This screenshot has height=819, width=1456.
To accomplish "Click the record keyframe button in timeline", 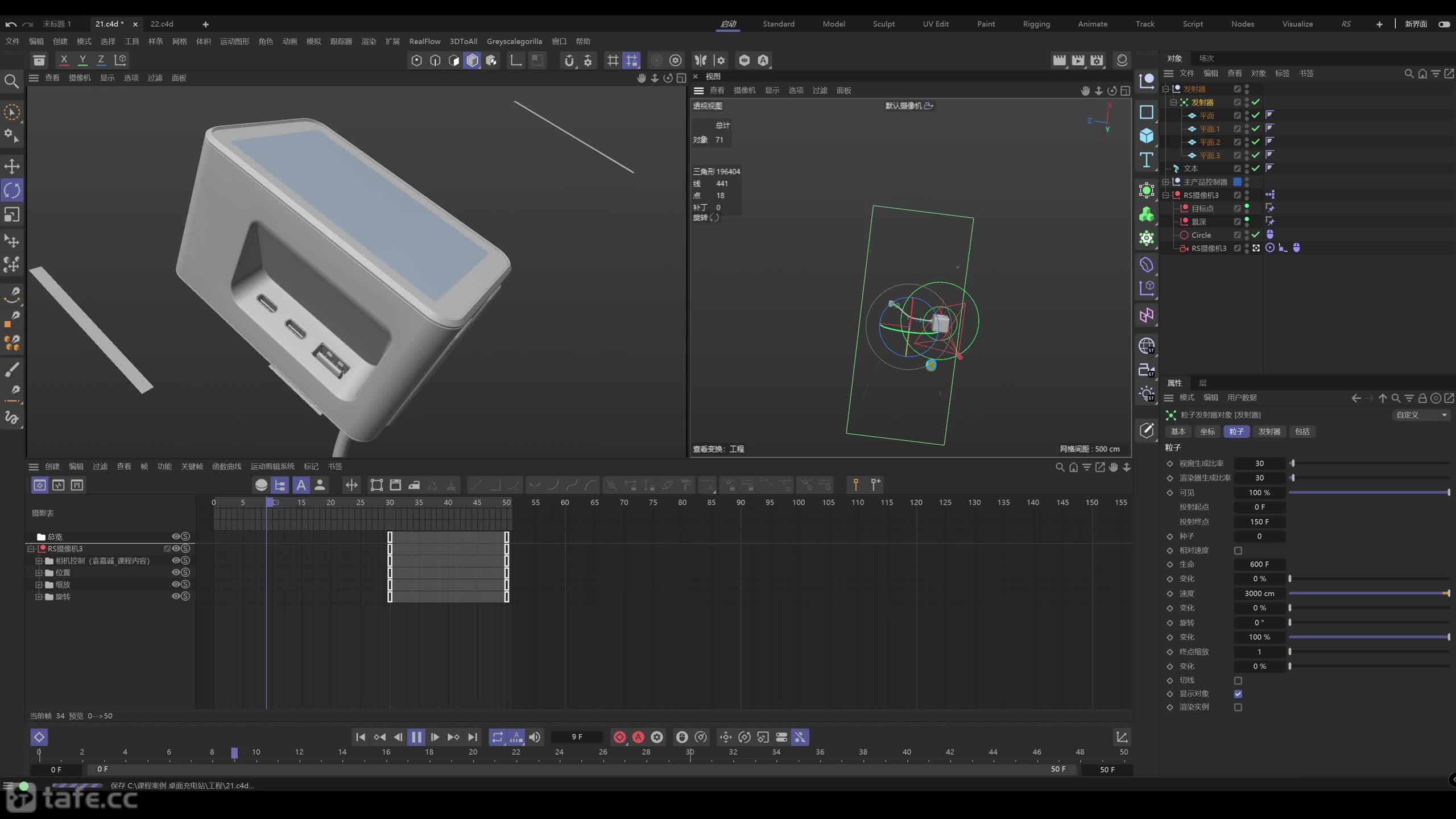I will (619, 737).
